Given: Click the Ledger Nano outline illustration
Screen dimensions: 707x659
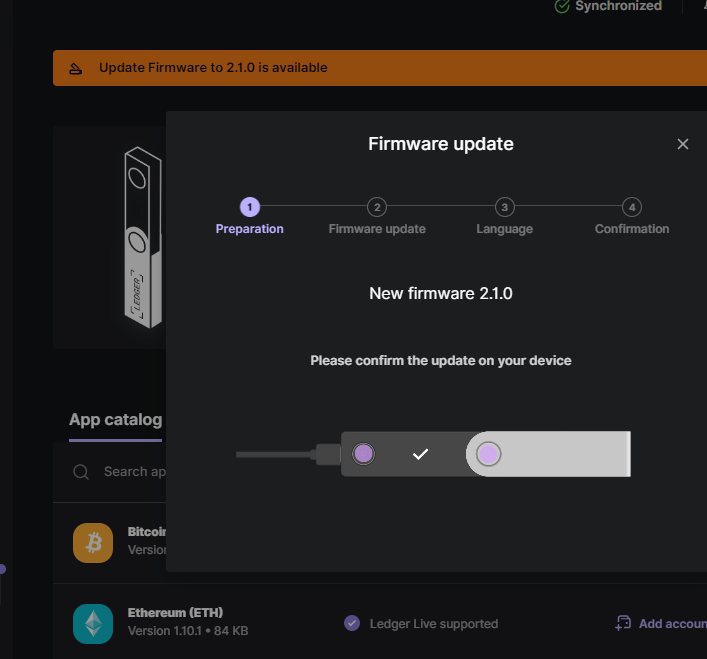Looking at the screenshot, I should click(x=141, y=235).
